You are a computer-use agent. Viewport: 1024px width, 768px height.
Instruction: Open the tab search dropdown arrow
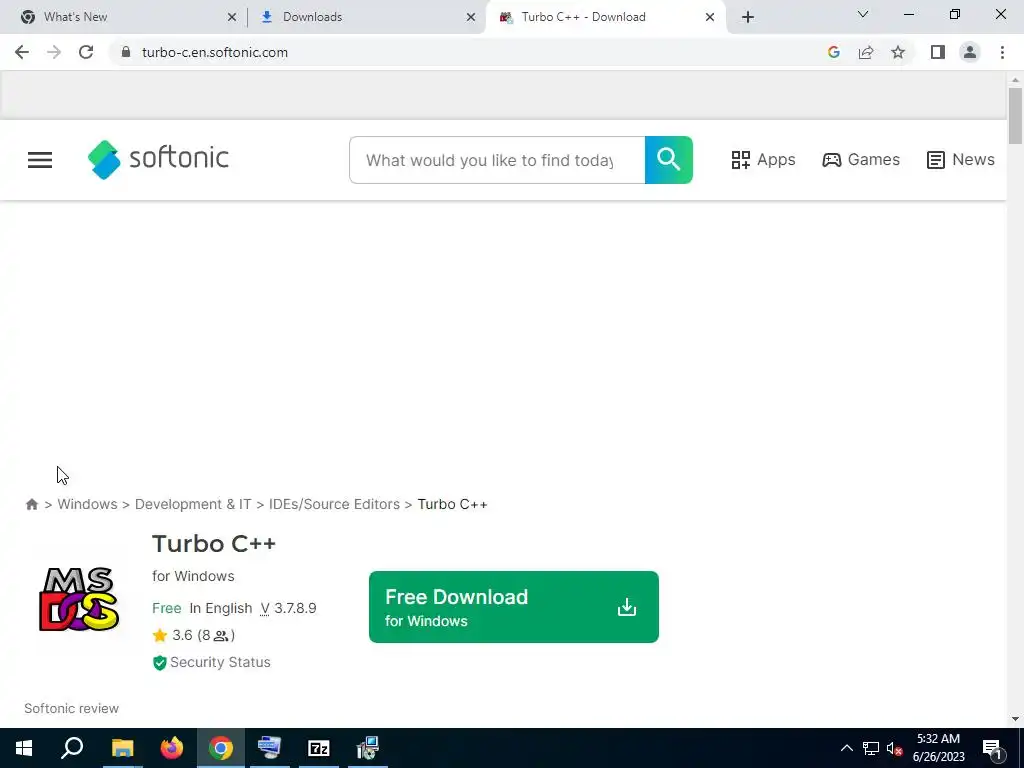point(863,14)
